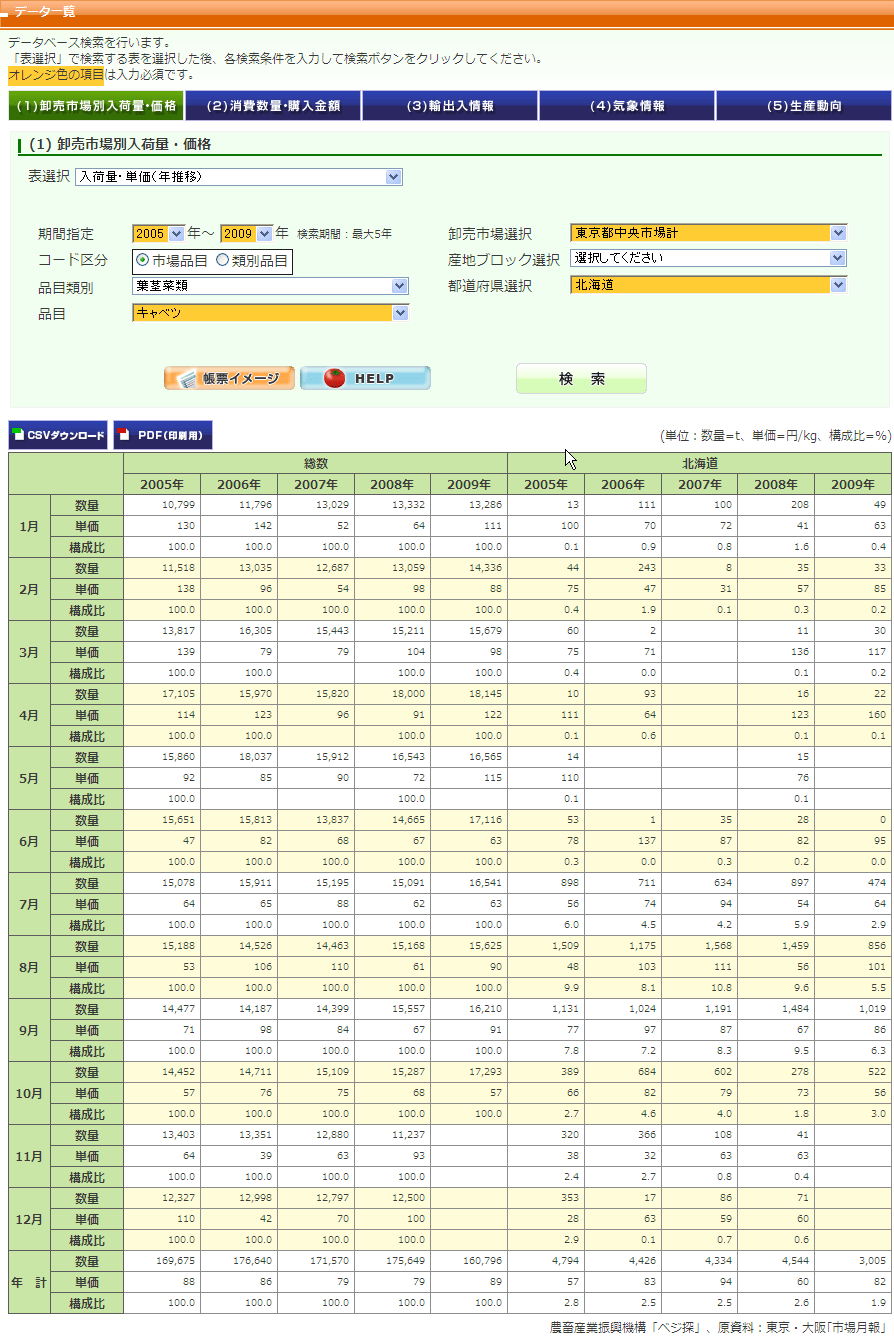
Task: Click the 帳票イメージ report image button
Action: 230,378
